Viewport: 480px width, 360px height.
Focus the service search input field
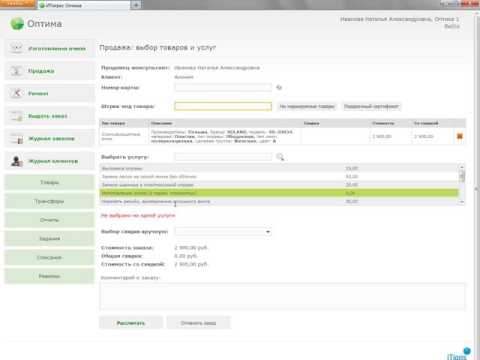(223, 157)
